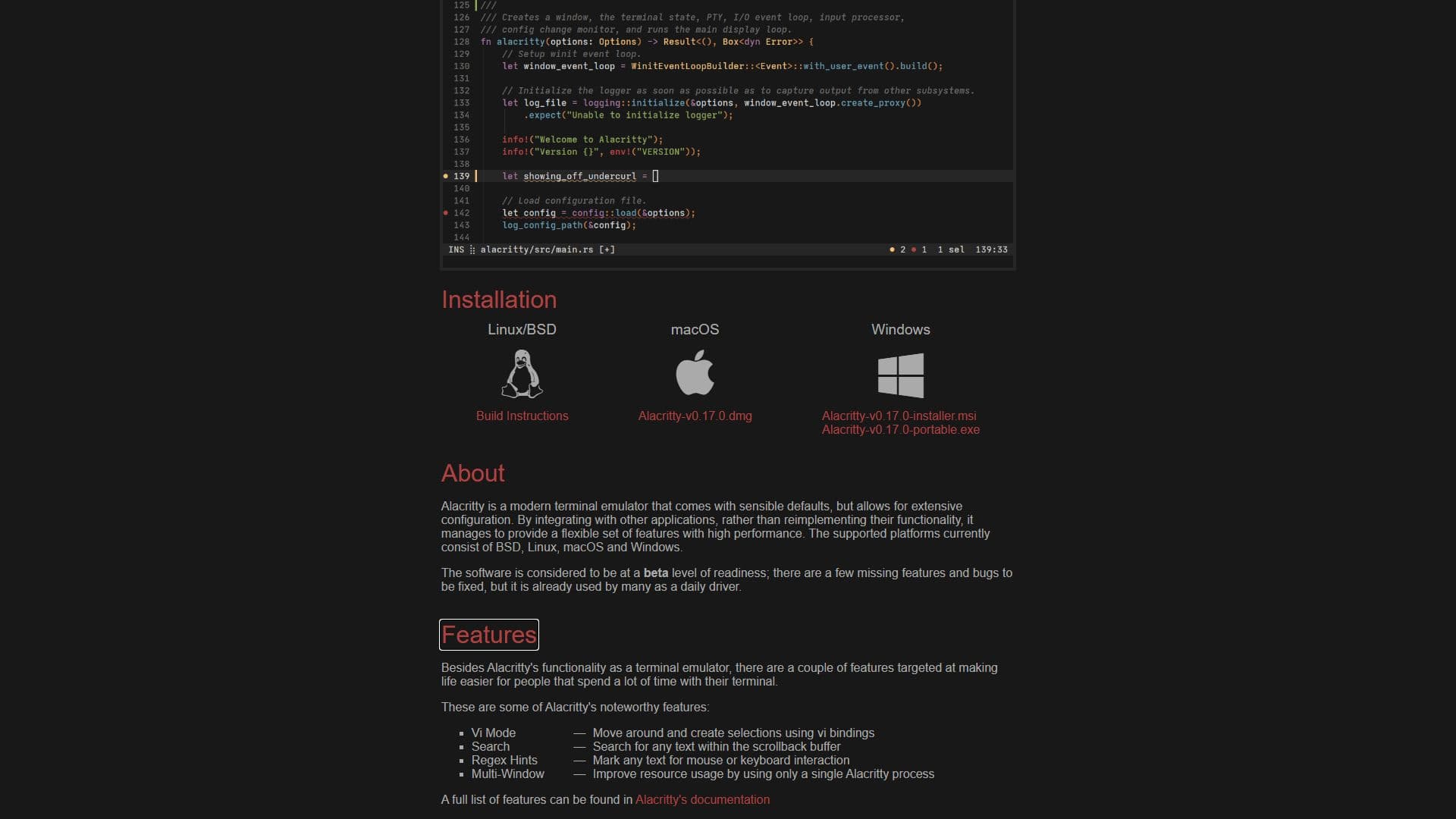This screenshot has width=1456, height=819.
Task: Click the Linux penguin icon
Action: (x=522, y=374)
